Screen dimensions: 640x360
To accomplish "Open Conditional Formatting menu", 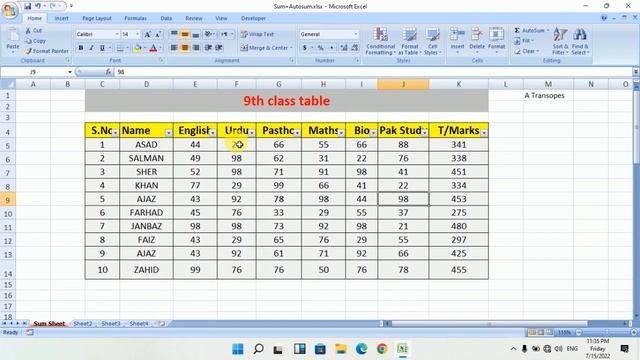I will (x=380, y=41).
